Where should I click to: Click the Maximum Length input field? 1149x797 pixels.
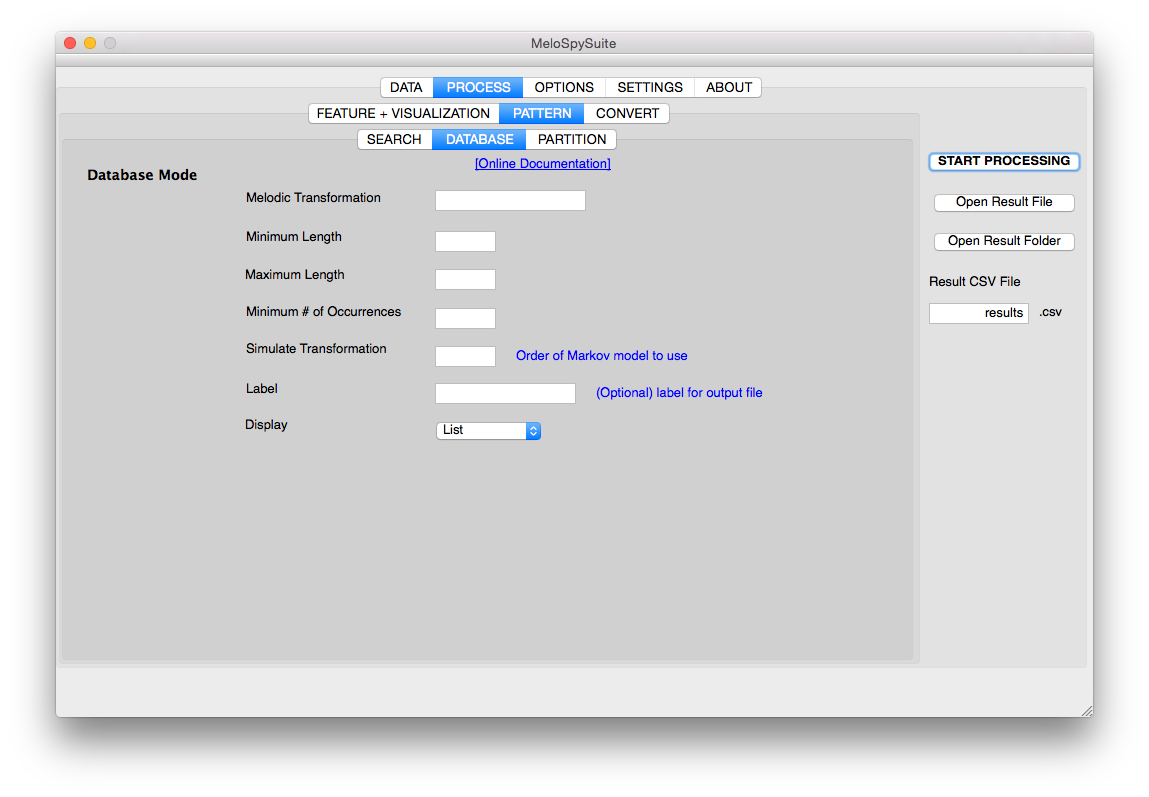click(465, 279)
